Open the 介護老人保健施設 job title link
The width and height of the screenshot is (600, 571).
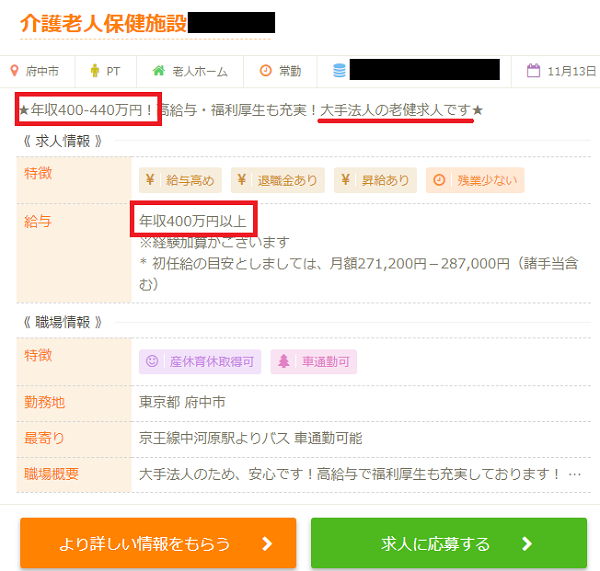click(x=103, y=23)
